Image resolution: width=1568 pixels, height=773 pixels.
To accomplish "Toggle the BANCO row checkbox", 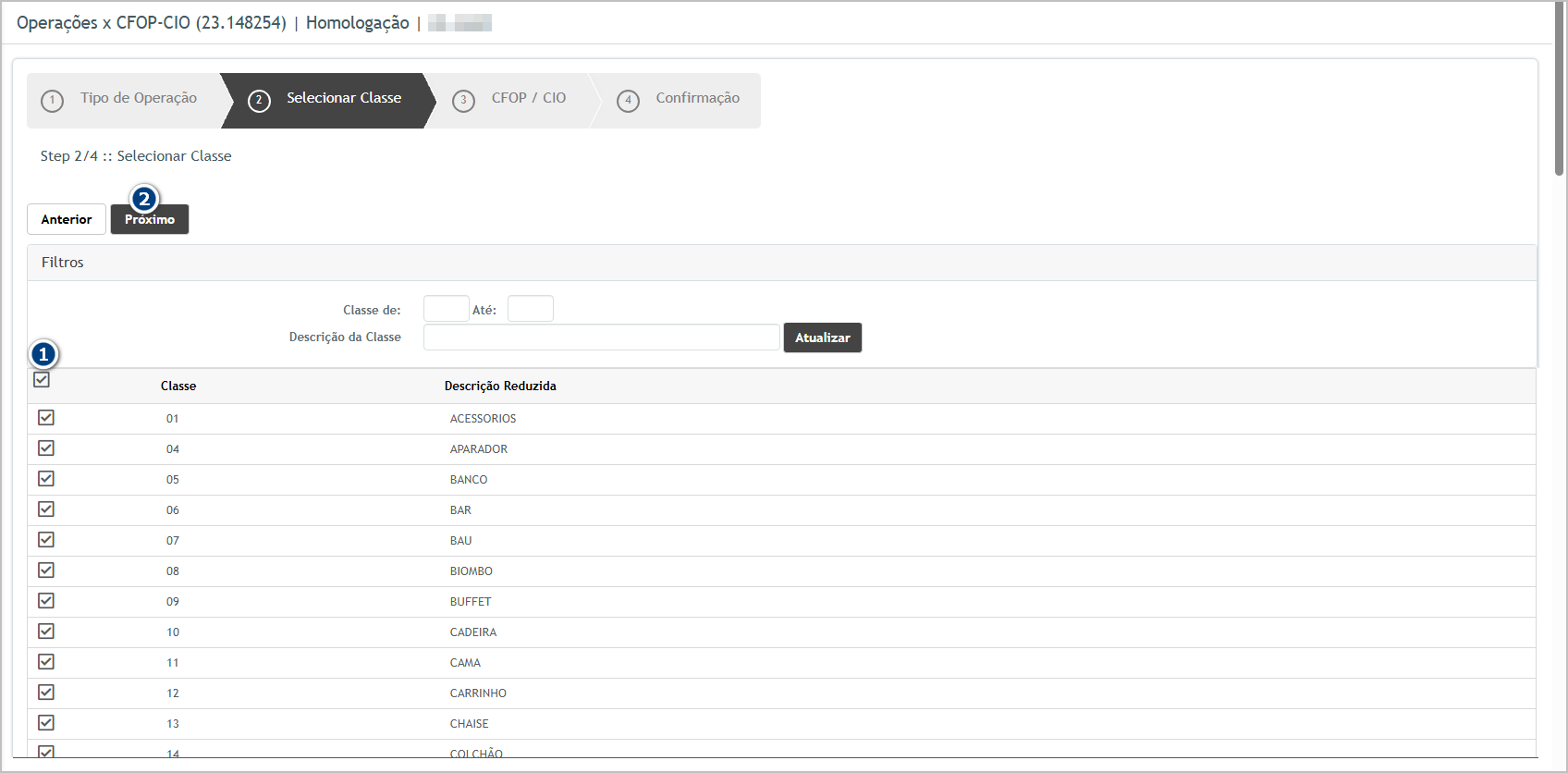I will (46, 479).
